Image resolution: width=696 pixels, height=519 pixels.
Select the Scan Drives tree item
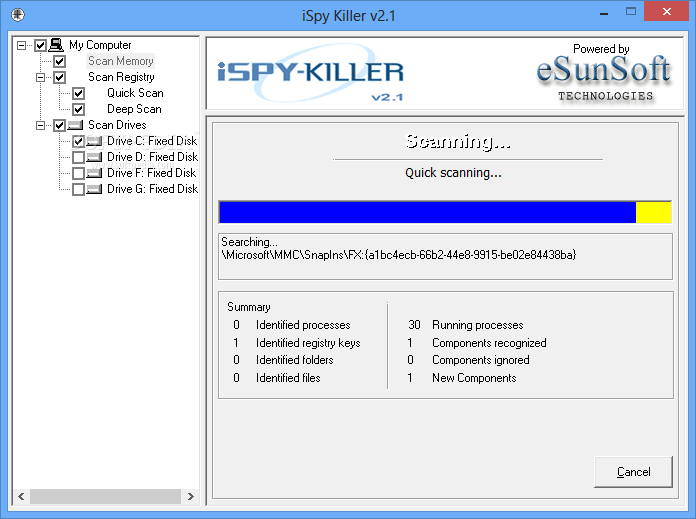click(117, 125)
